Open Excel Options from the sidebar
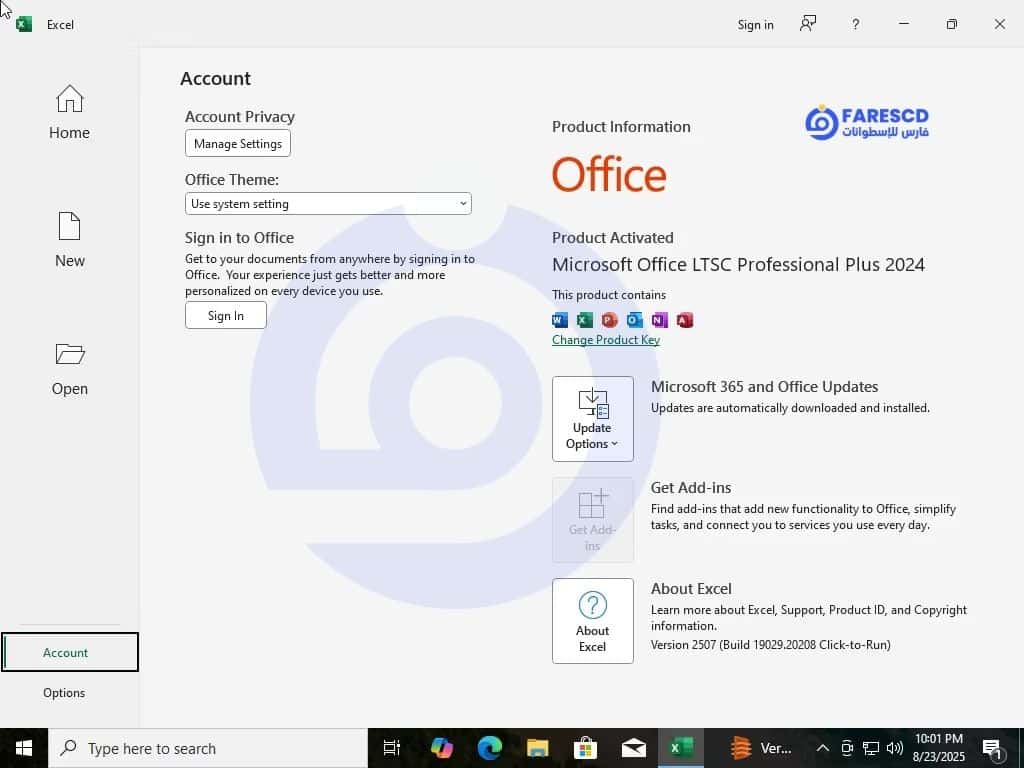1024x768 pixels. coord(64,692)
